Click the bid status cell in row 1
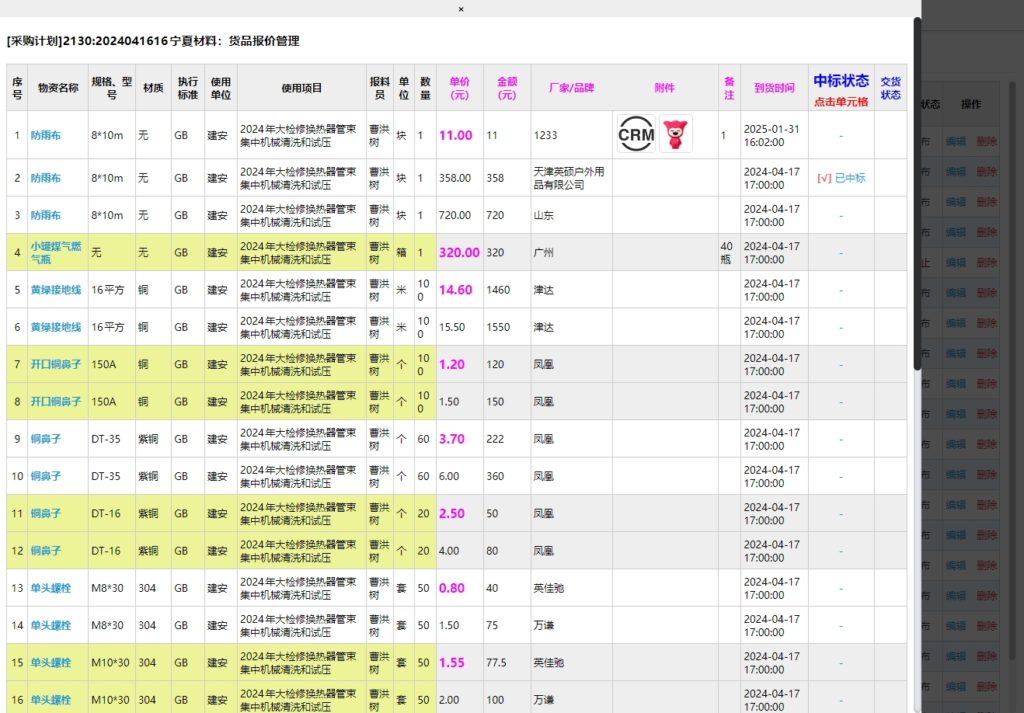Image resolution: width=1024 pixels, height=713 pixels. [840, 135]
